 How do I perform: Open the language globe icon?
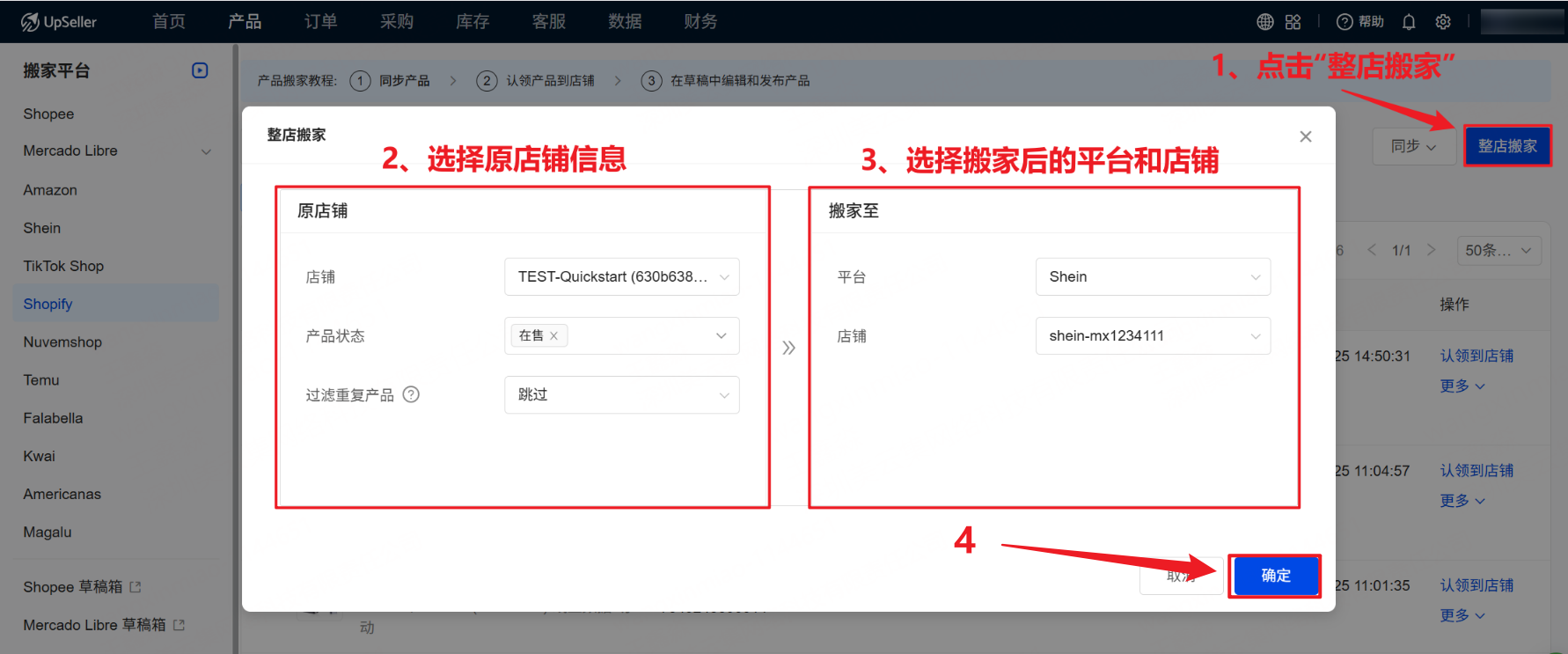[1265, 22]
